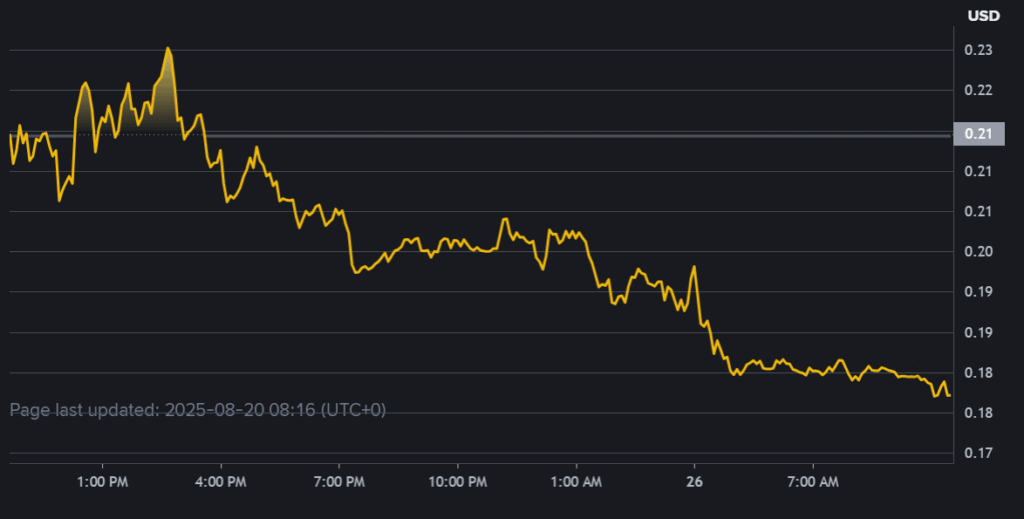Click the 0.22 price axis label
This screenshot has height=519, width=1024.
(978, 90)
